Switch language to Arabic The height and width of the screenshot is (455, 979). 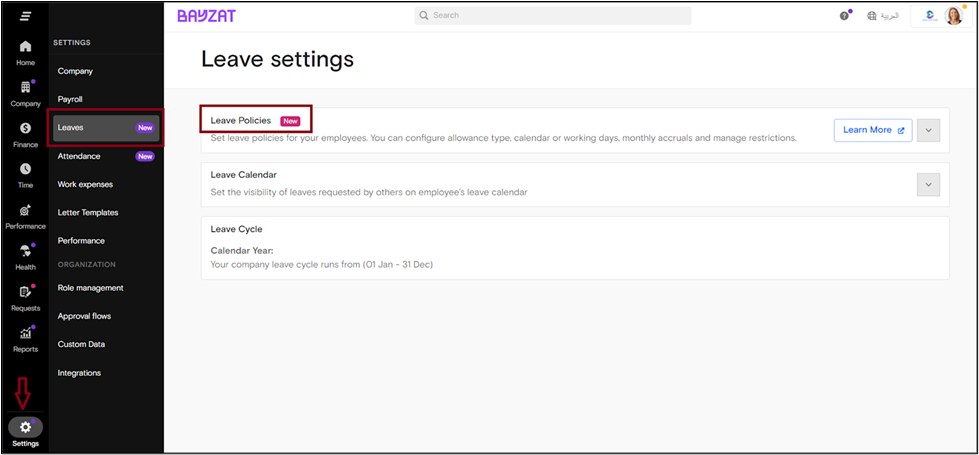pos(883,16)
